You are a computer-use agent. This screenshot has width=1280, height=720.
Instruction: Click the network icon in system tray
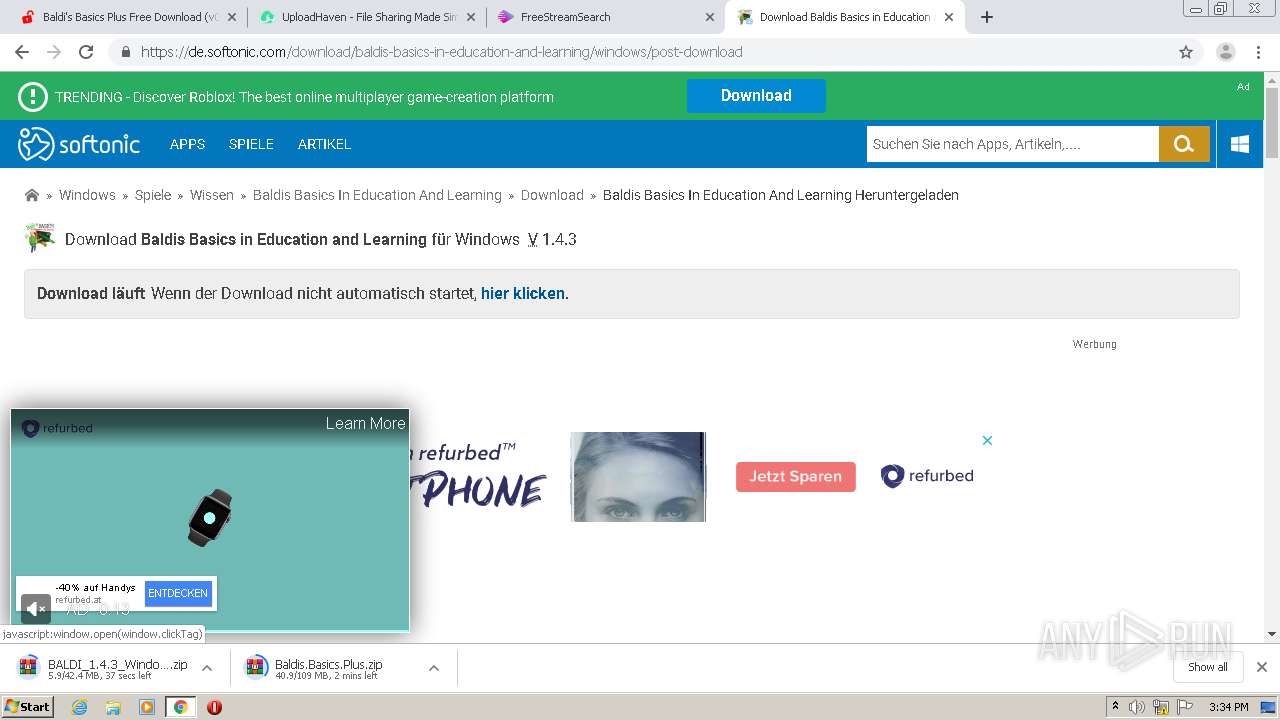pos(1161,707)
